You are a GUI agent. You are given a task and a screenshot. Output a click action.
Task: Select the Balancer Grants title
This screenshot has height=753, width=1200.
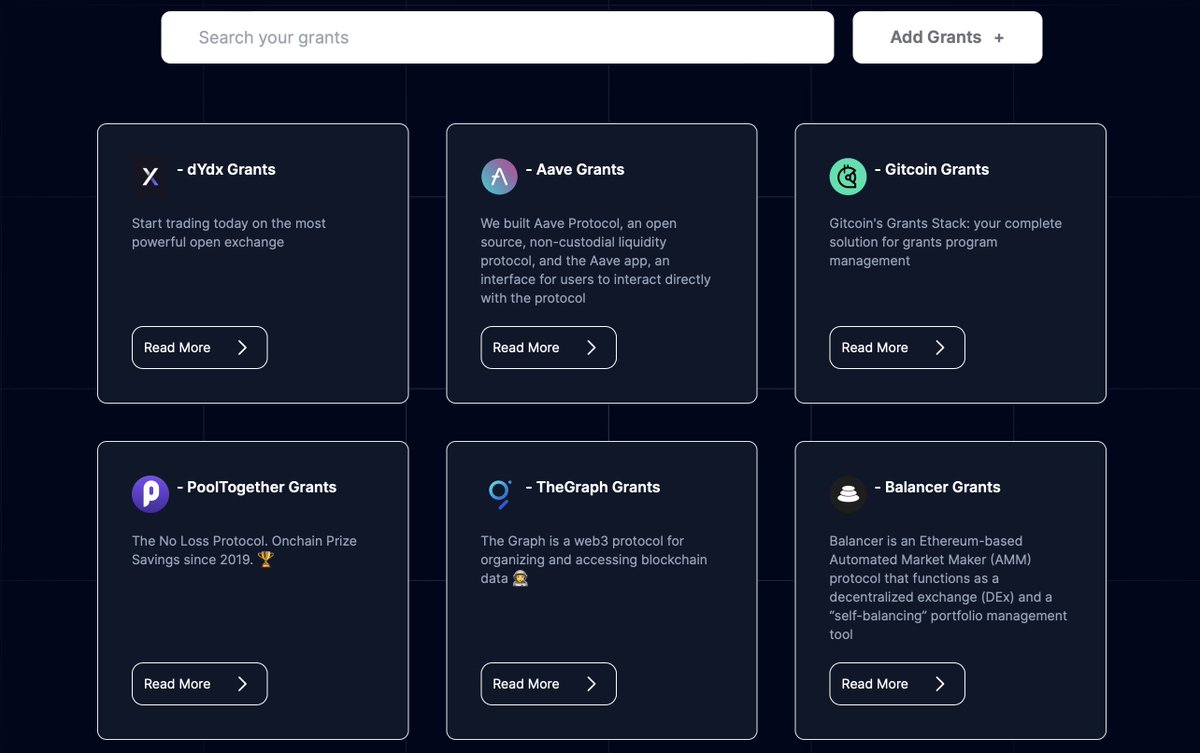click(937, 487)
